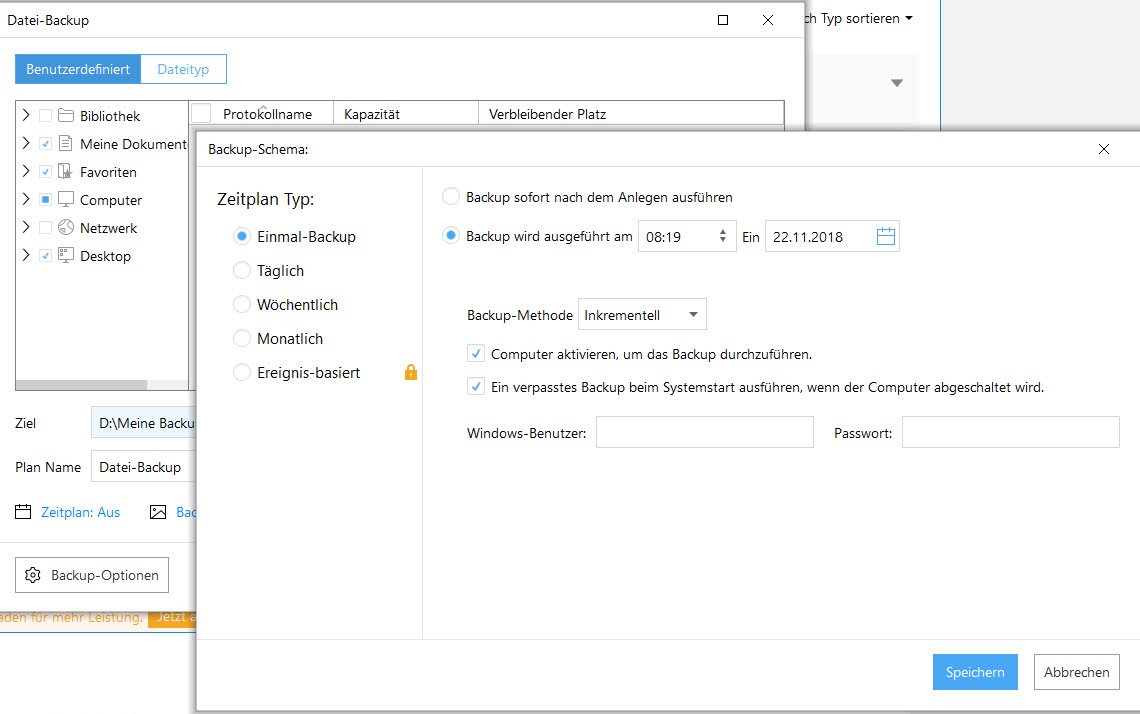Expand the Bibliothek tree node
This screenshot has width=1140, height=714.
tap(26, 116)
